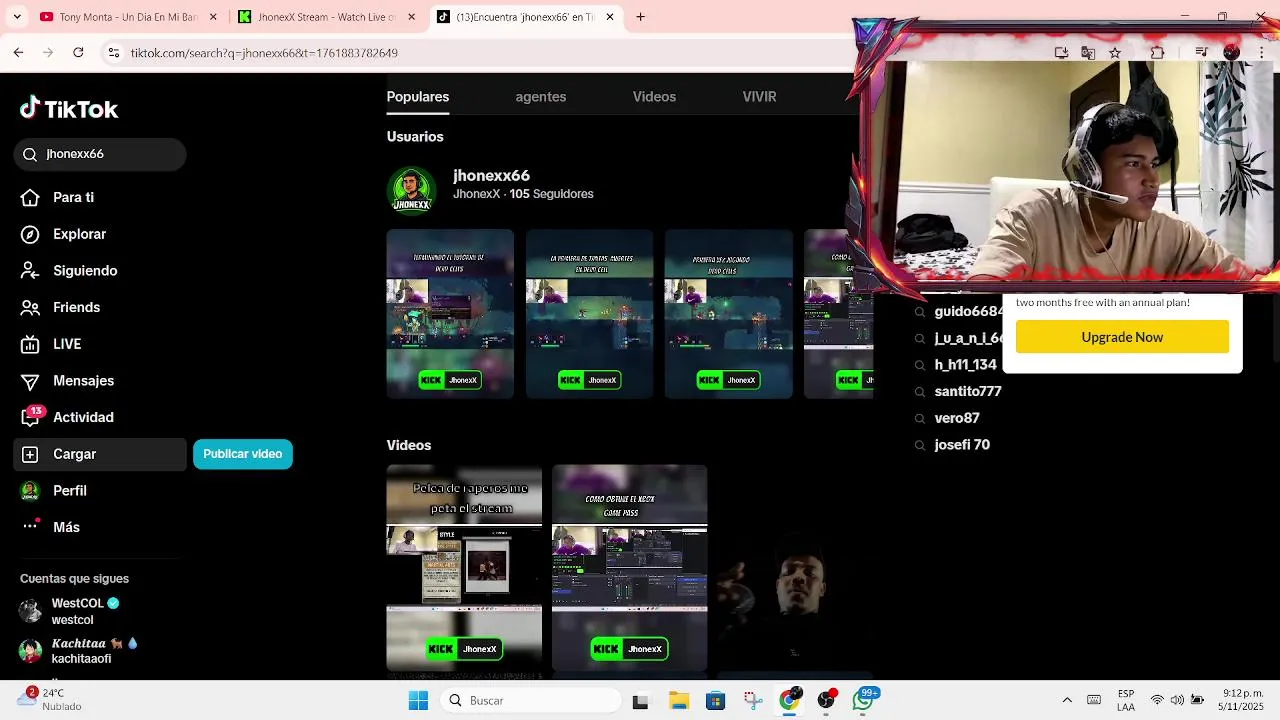Open File Explorer from taskbar
Image resolution: width=1280 pixels, height=720 pixels.
click(679, 701)
